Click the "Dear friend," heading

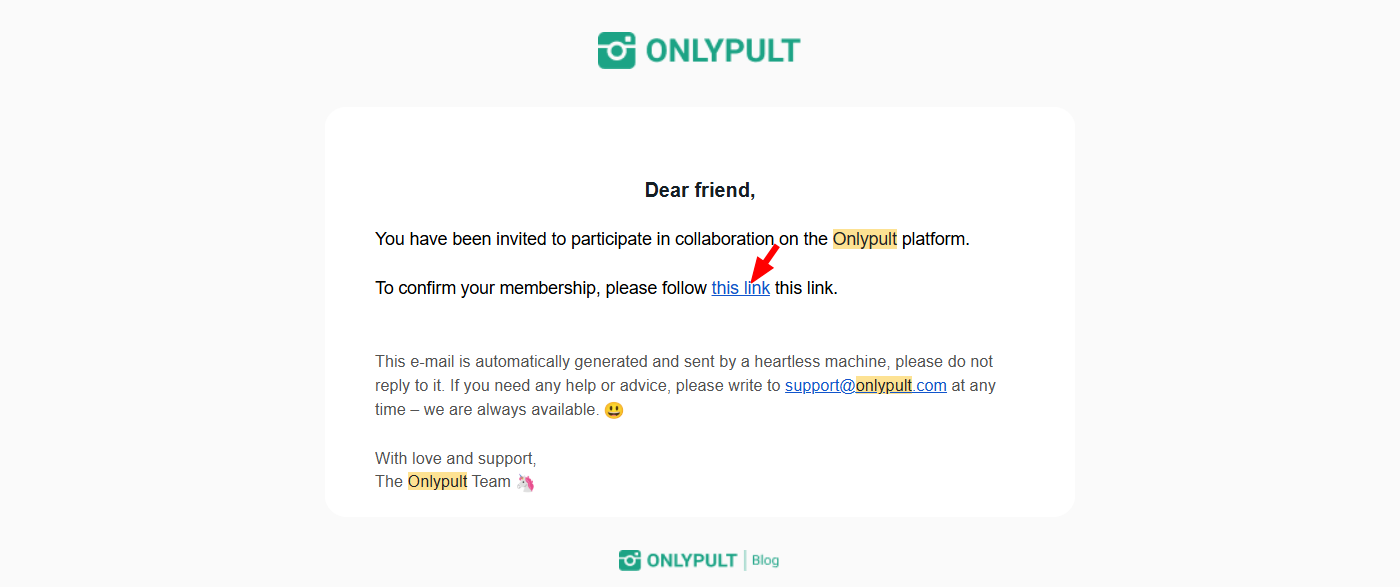pos(699,190)
